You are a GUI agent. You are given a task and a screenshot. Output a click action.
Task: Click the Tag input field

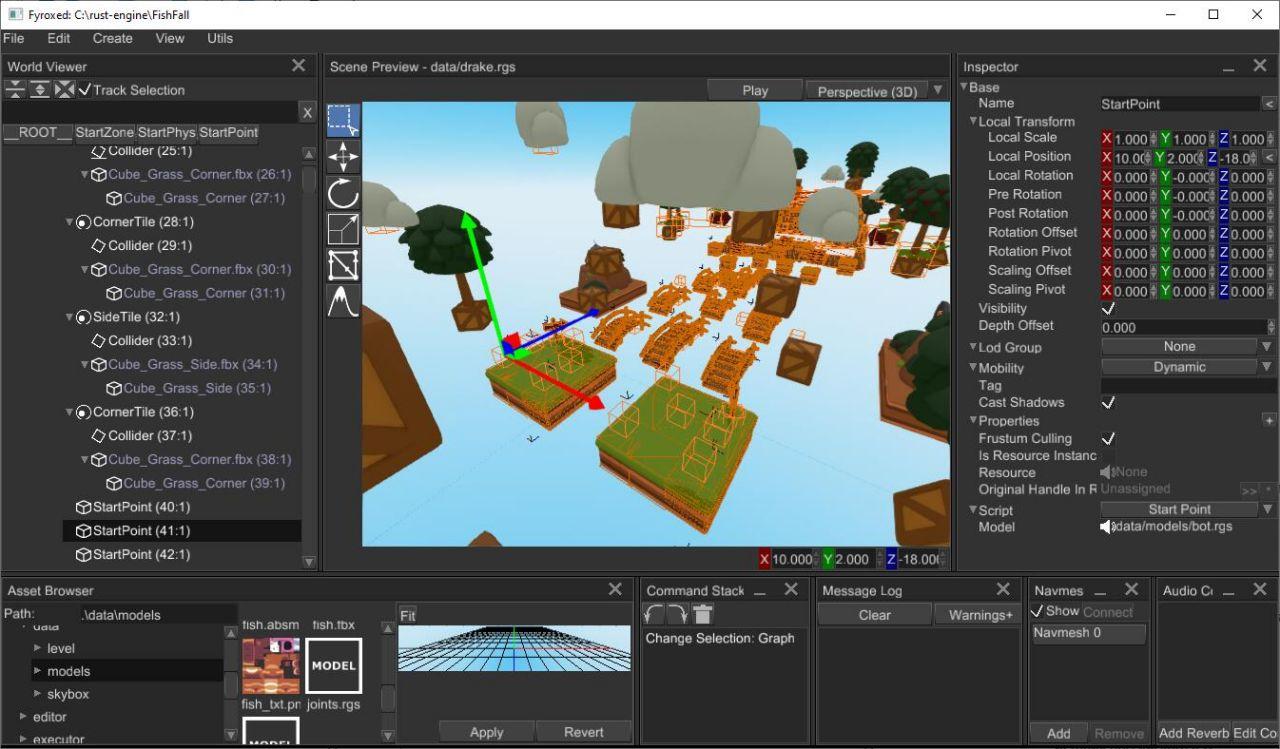(1188, 385)
